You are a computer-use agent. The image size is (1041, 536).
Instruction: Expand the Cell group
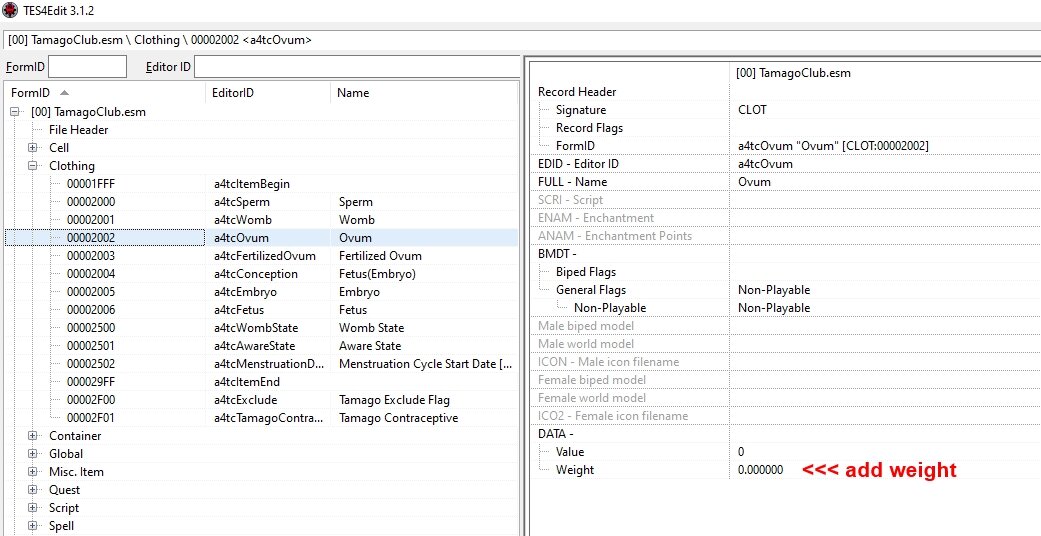tap(33, 147)
